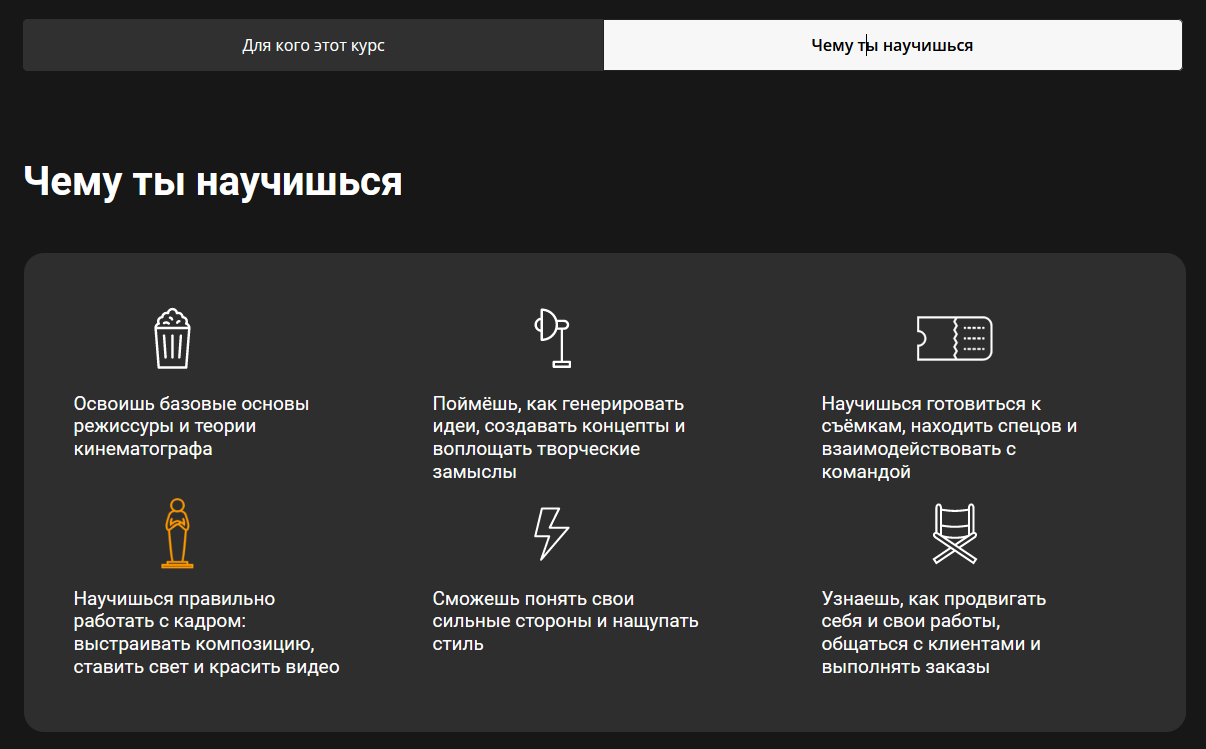1206x749 pixels.
Task: Click the line 'Узнаешь, как продвигать'
Action: (x=933, y=599)
